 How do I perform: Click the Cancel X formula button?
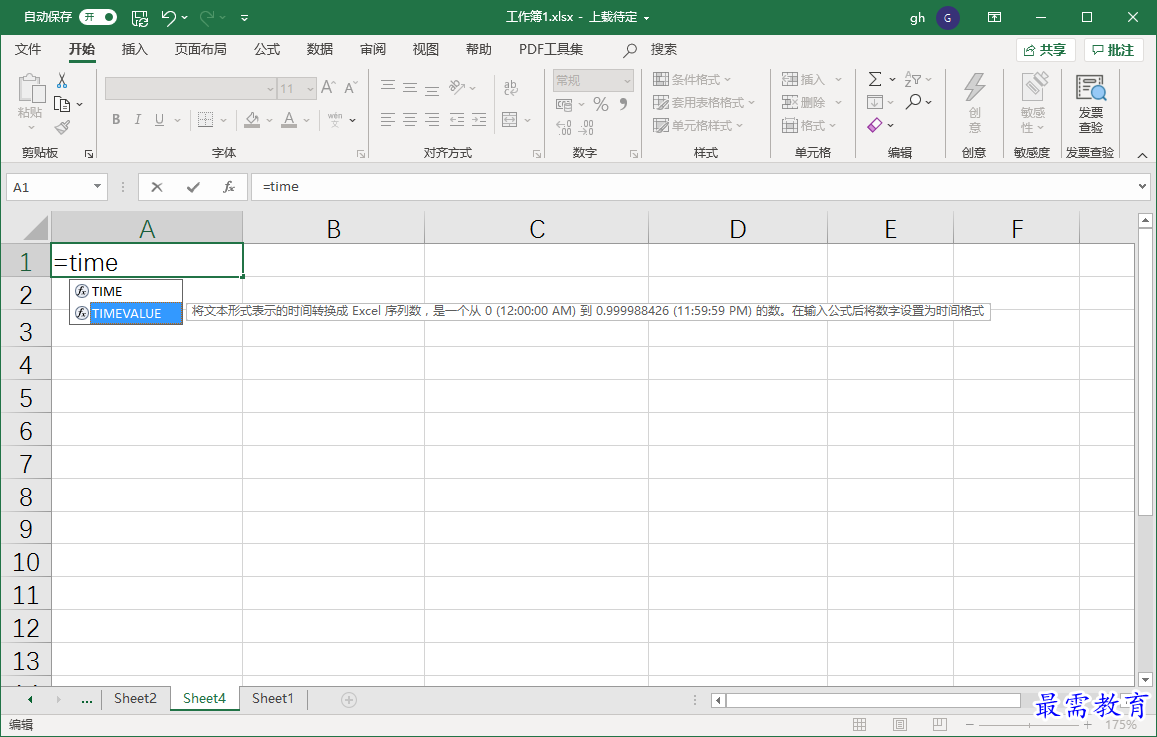click(156, 187)
